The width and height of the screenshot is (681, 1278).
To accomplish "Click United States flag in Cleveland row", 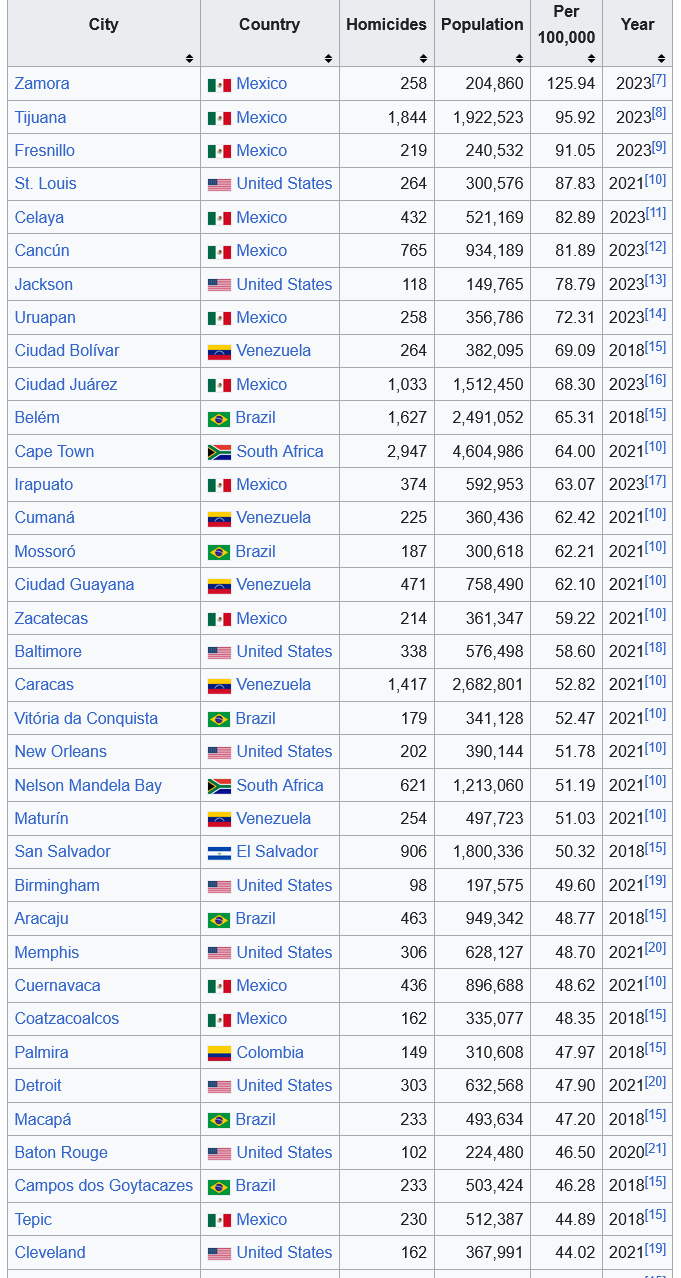I will coord(219,1253).
